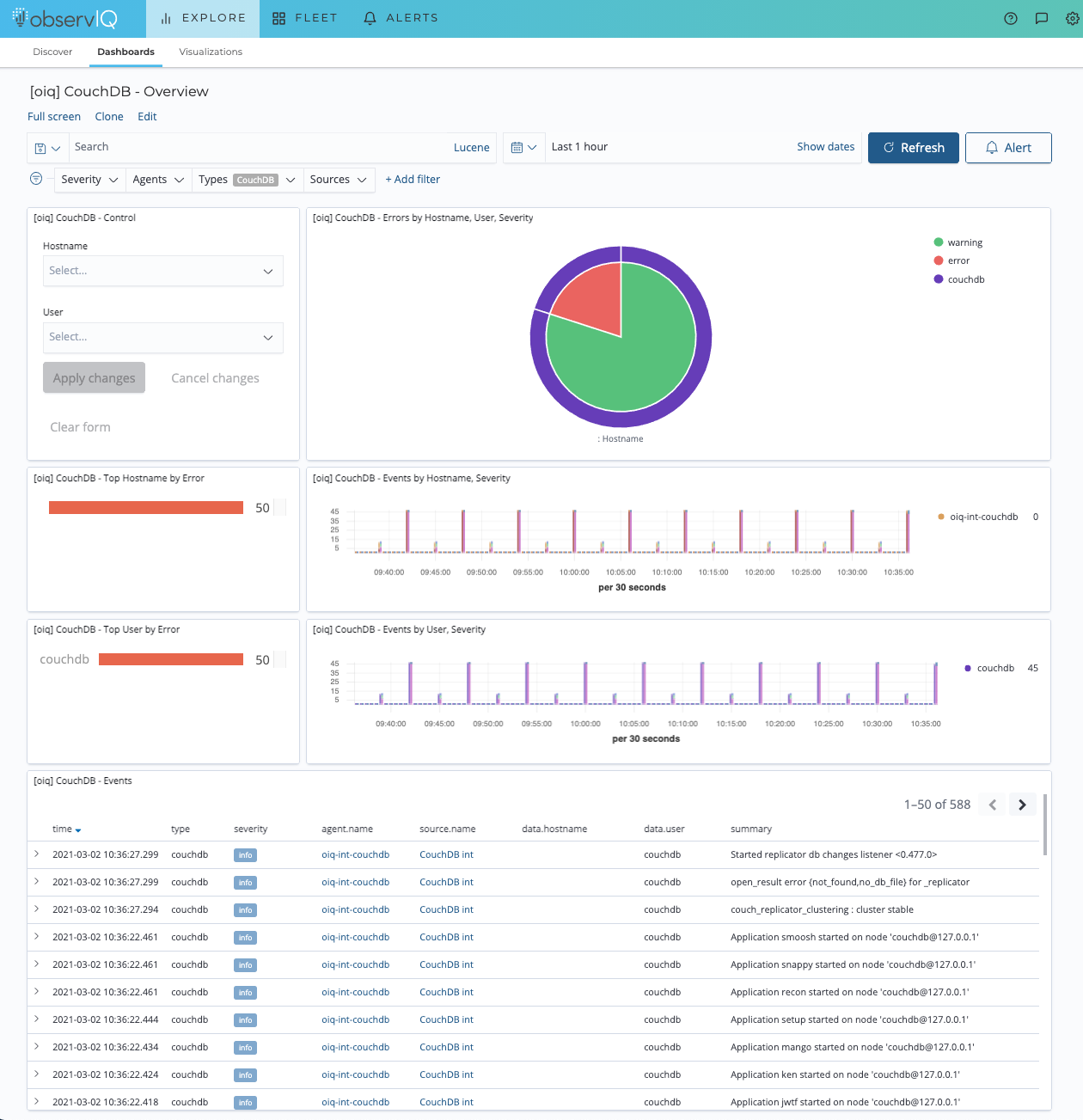Click the Refresh button

(x=914, y=148)
